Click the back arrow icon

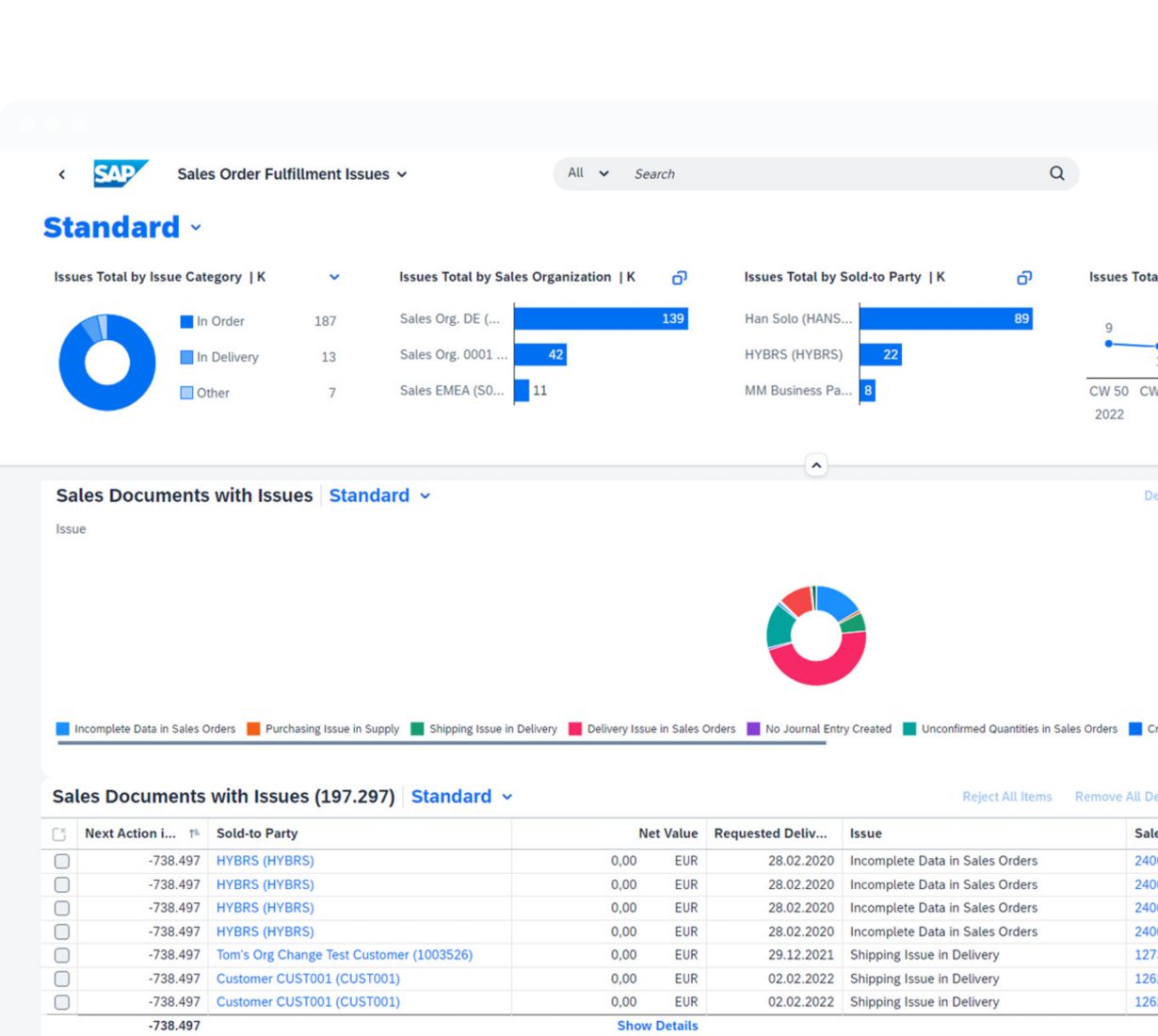point(62,174)
